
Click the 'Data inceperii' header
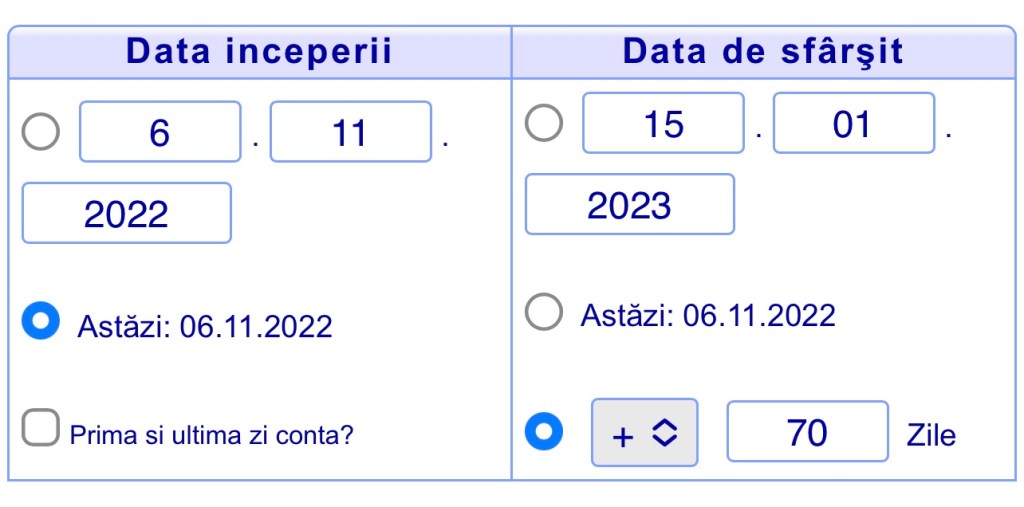(x=259, y=52)
